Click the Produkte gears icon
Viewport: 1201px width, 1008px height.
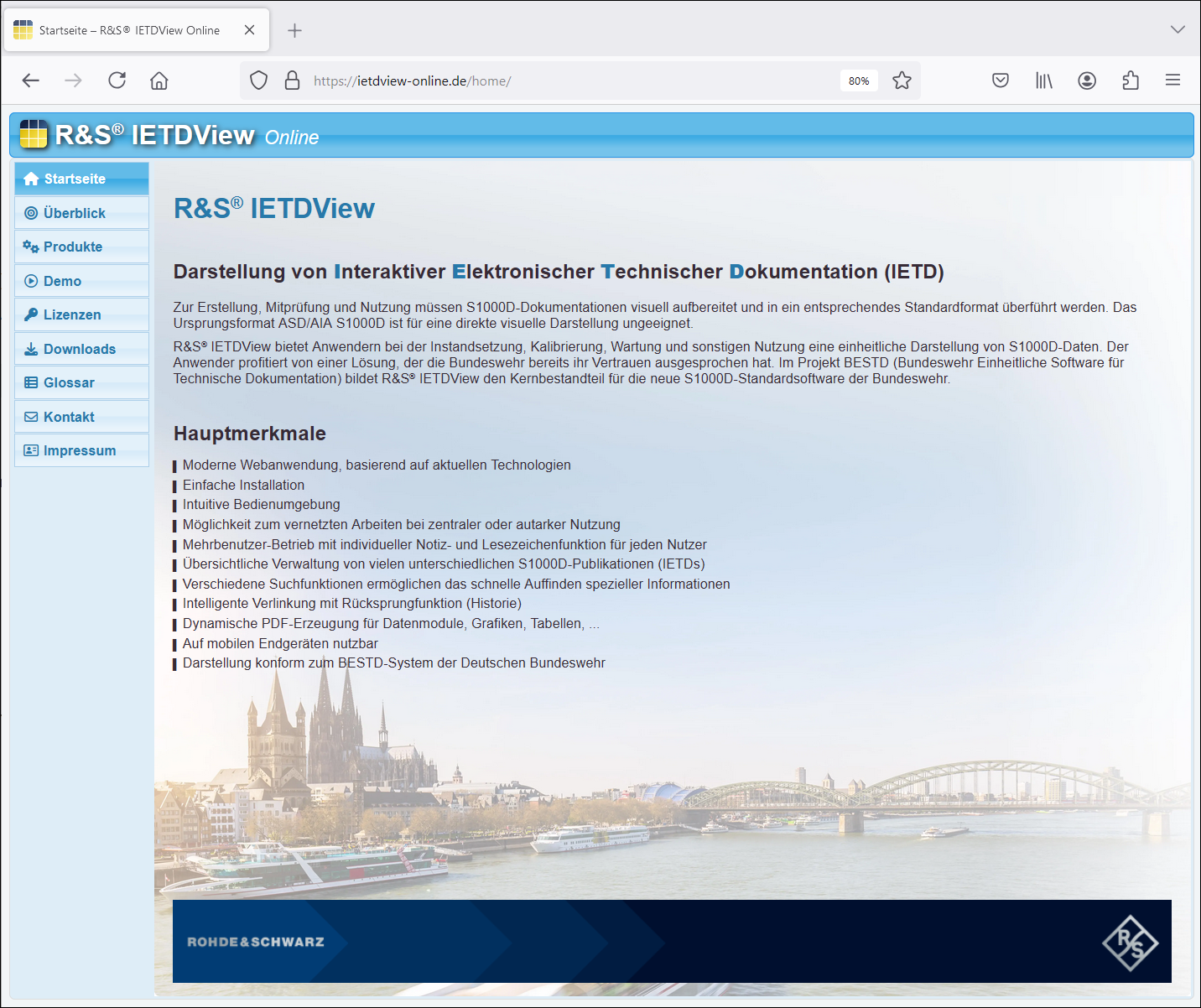tap(31, 246)
